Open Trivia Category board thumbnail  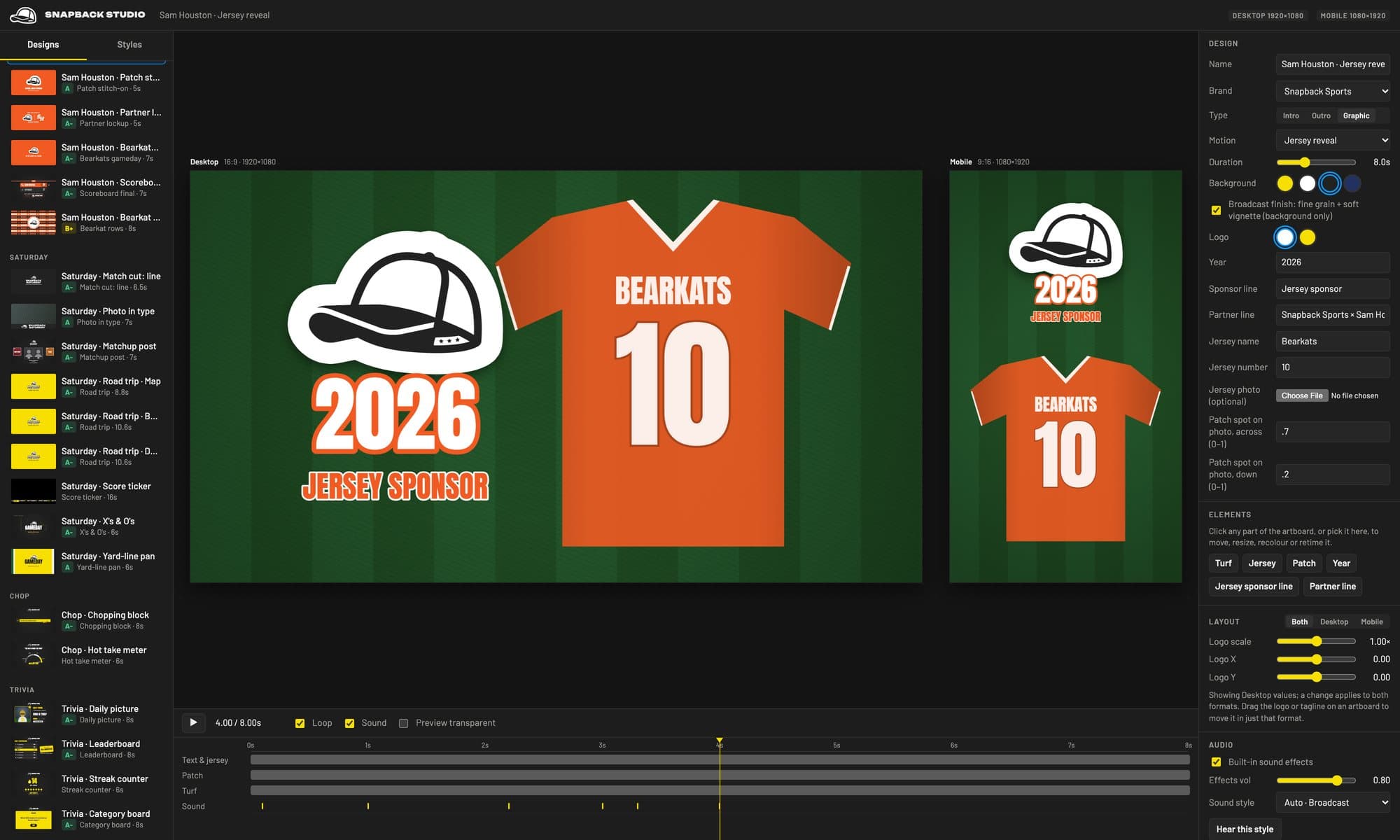click(34, 819)
